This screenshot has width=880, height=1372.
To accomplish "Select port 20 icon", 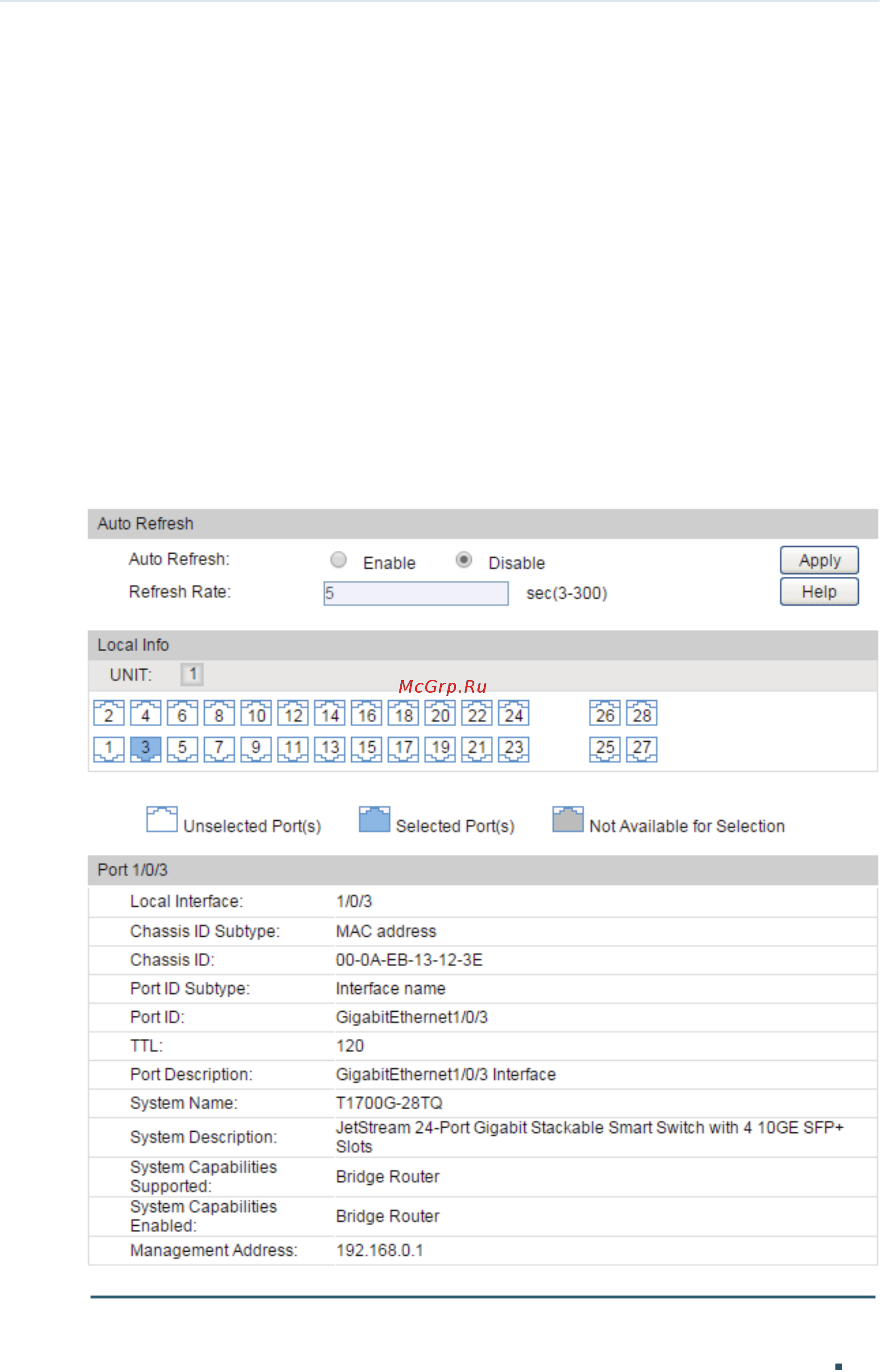I will [x=440, y=713].
